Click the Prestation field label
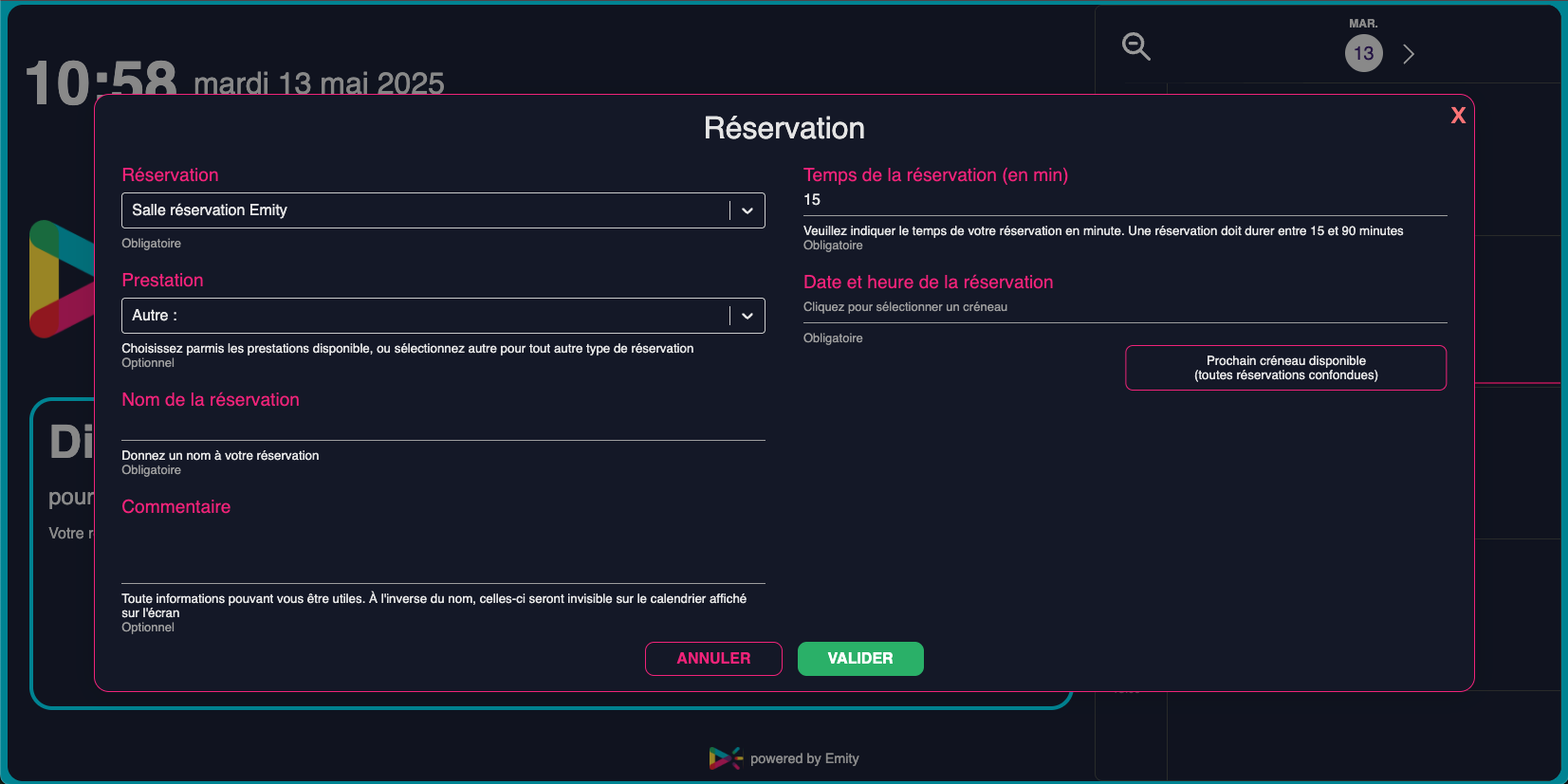This screenshot has width=1568, height=784. click(x=162, y=281)
